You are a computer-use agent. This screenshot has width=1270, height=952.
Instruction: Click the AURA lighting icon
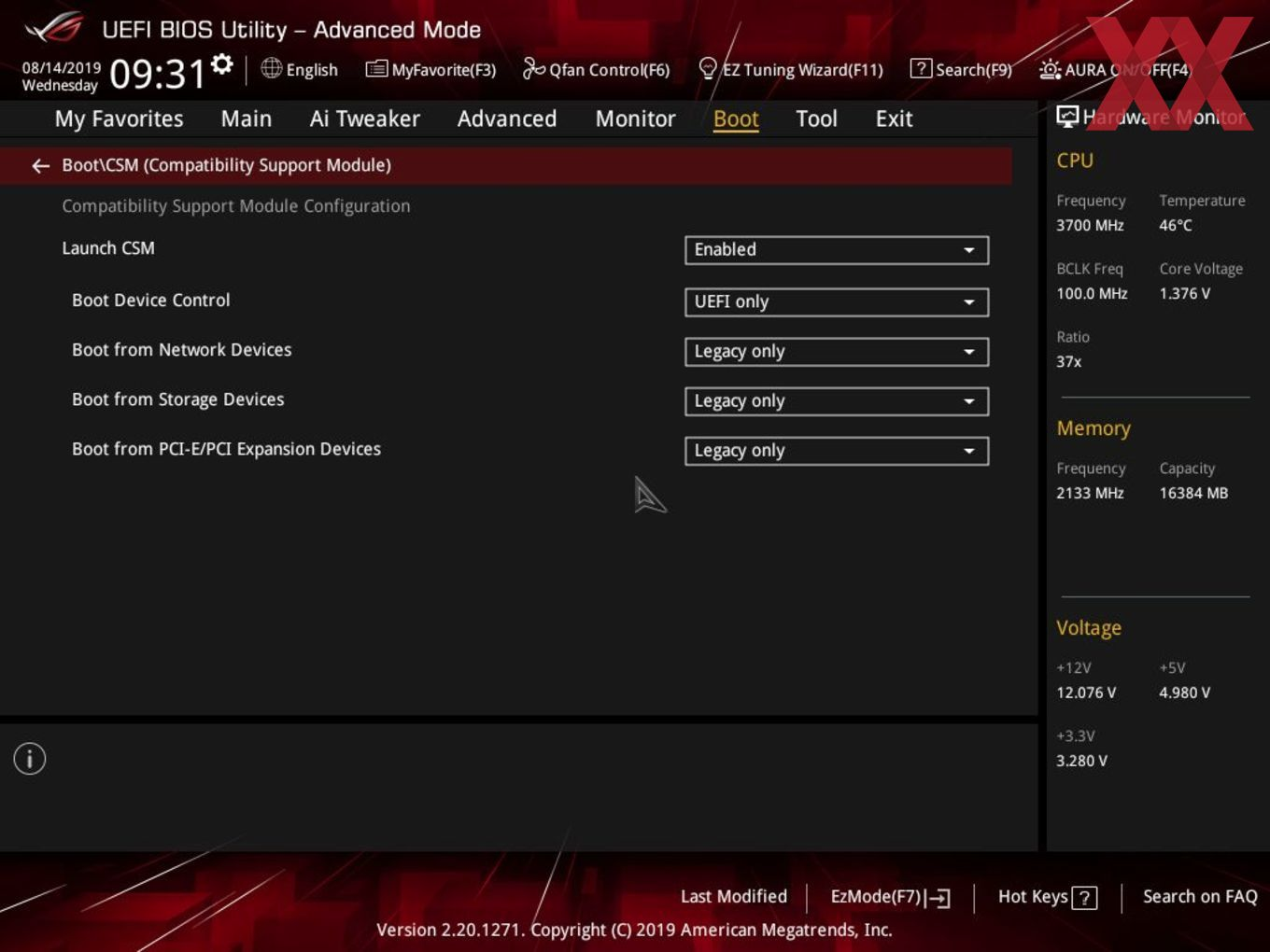click(x=1050, y=69)
